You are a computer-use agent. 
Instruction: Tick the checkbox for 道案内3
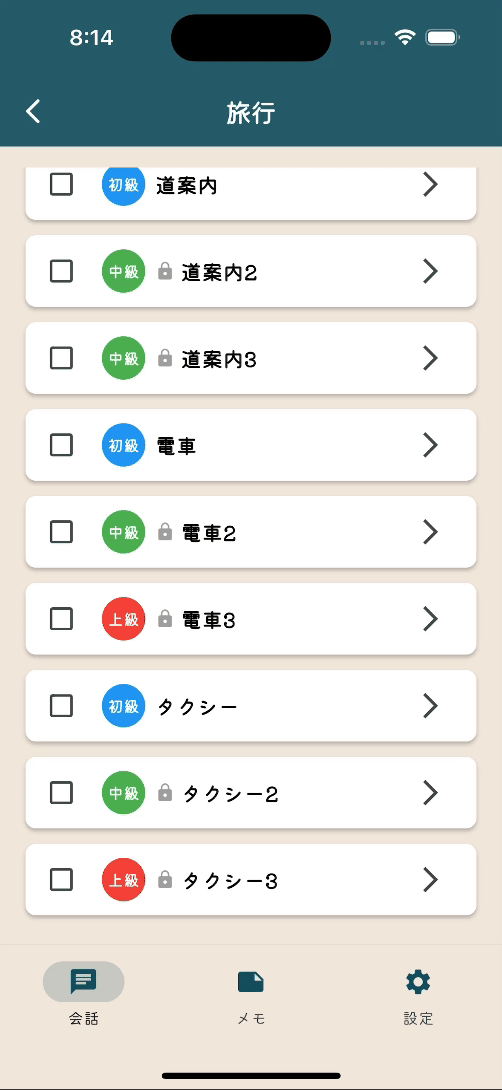(61, 358)
